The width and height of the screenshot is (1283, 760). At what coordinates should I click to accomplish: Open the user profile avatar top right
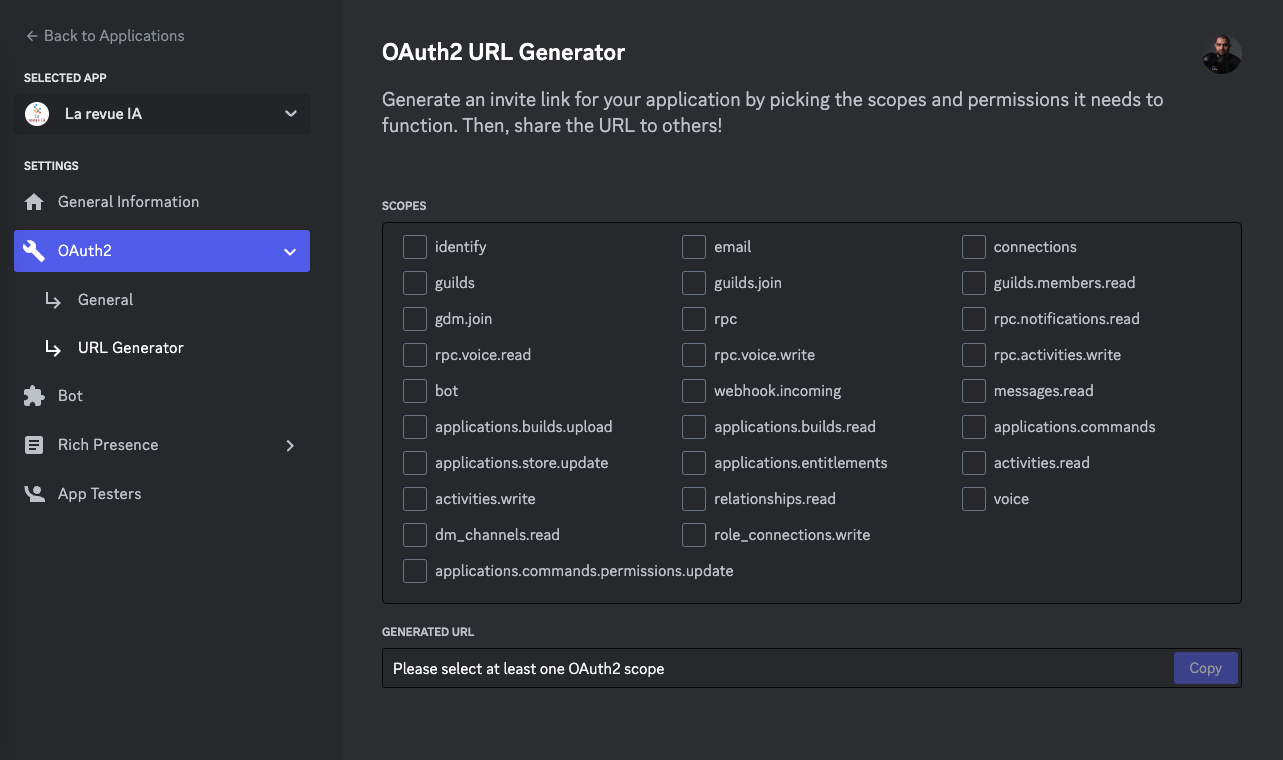1222,53
